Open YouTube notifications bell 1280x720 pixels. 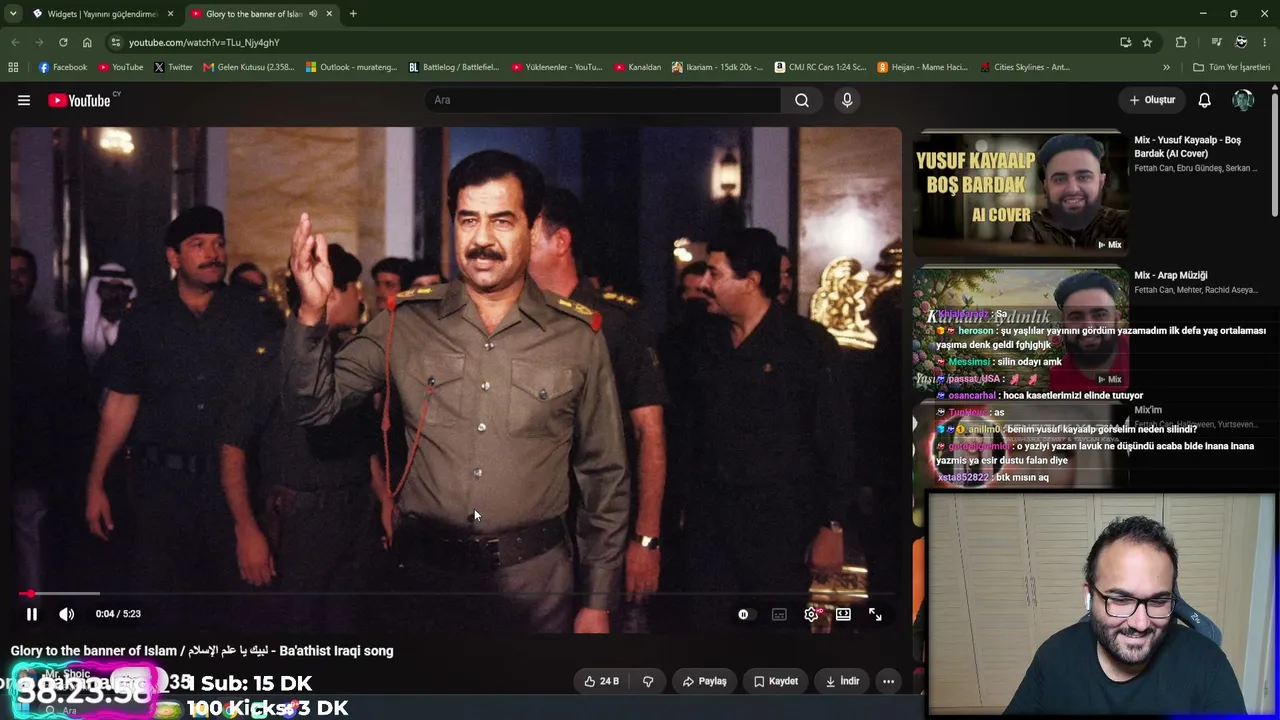pyautogui.click(x=1205, y=100)
